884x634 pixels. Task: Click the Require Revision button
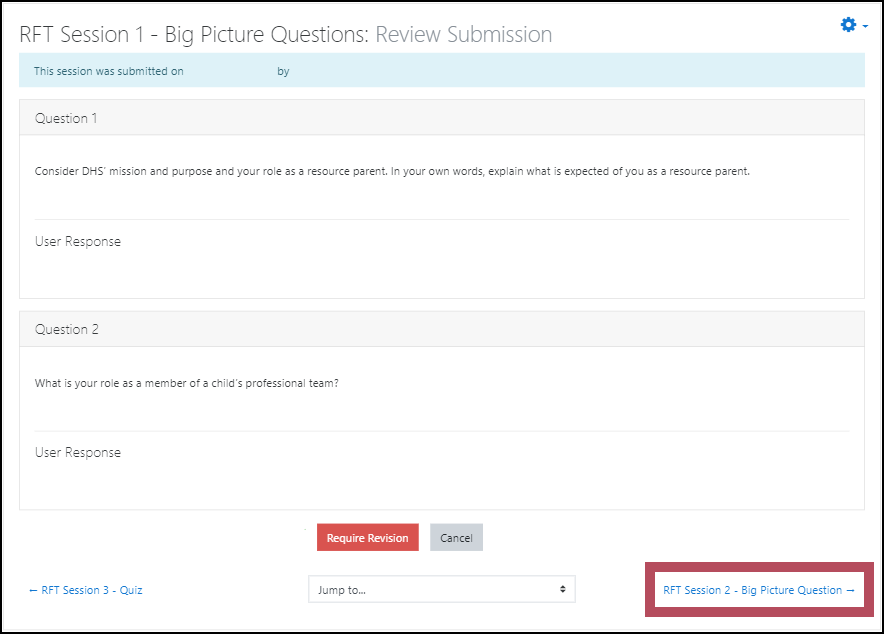[368, 538]
